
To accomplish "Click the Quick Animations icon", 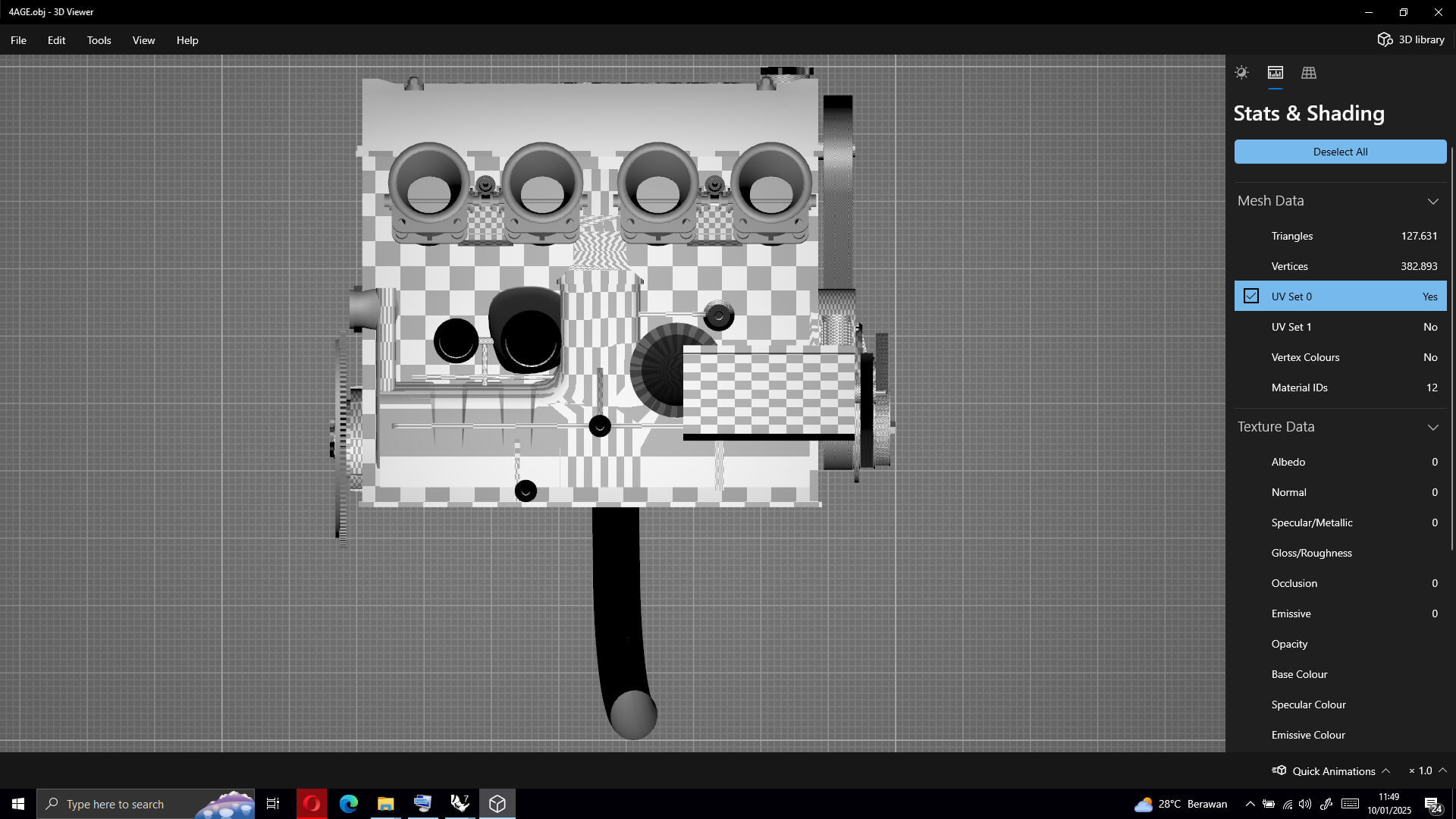I will click(1279, 770).
